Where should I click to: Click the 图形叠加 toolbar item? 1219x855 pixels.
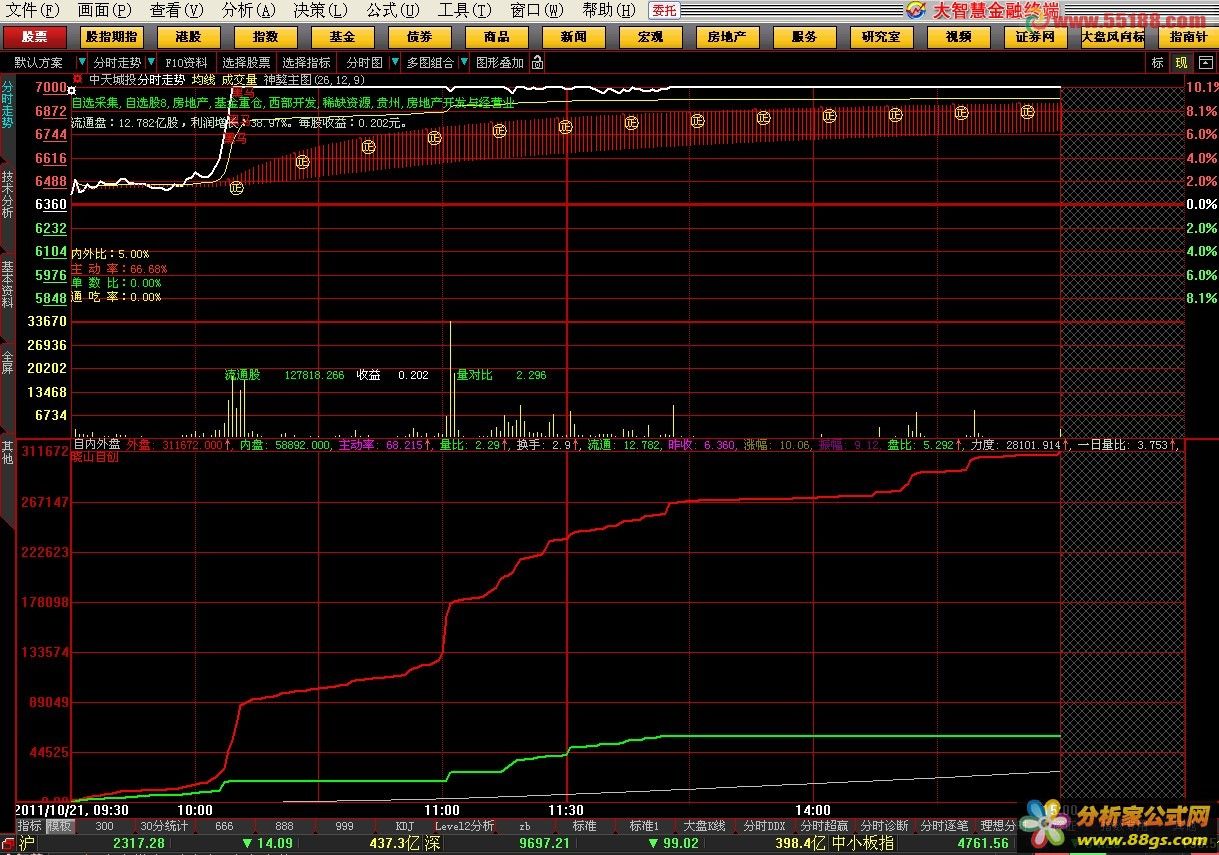tap(499, 62)
